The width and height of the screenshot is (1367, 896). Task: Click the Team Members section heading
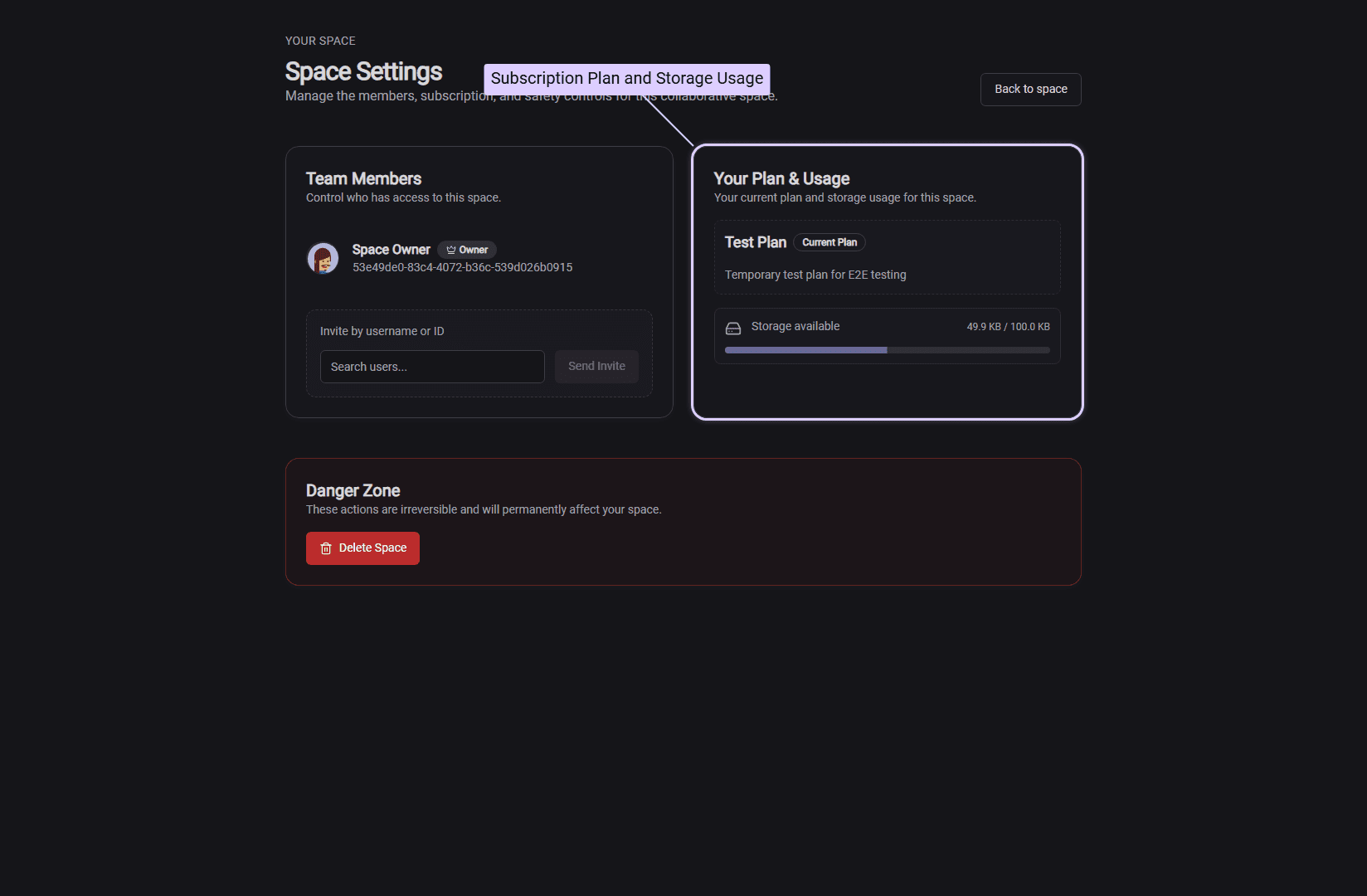363,178
